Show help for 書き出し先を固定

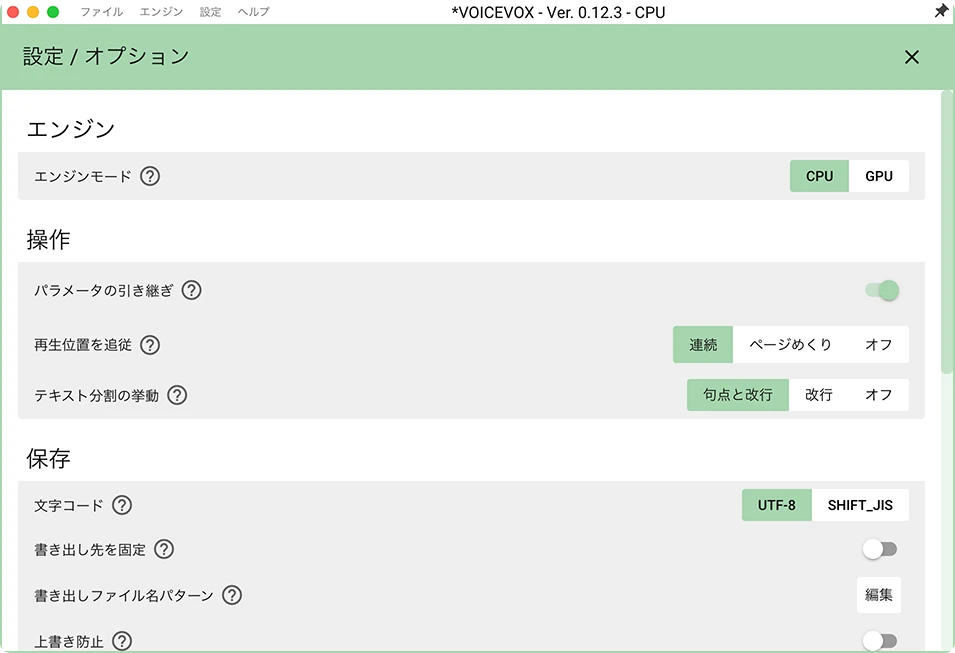[x=164, y=549]
